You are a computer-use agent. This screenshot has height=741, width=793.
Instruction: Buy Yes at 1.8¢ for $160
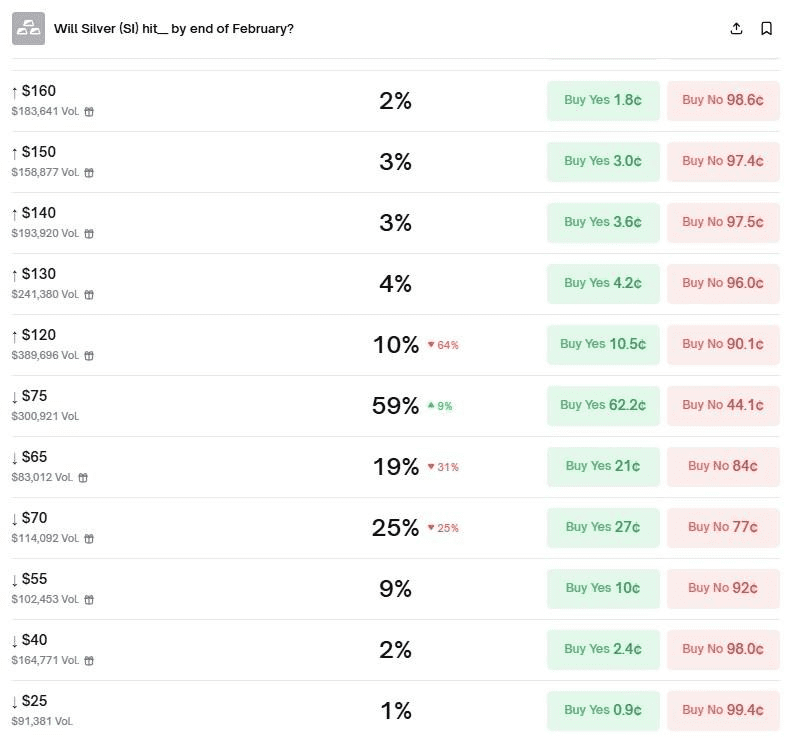pos(603,101)
